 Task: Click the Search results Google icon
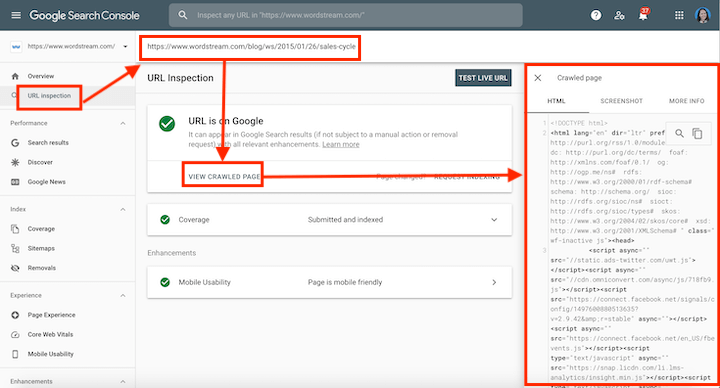pyautogui.click(x=15, y=143)
